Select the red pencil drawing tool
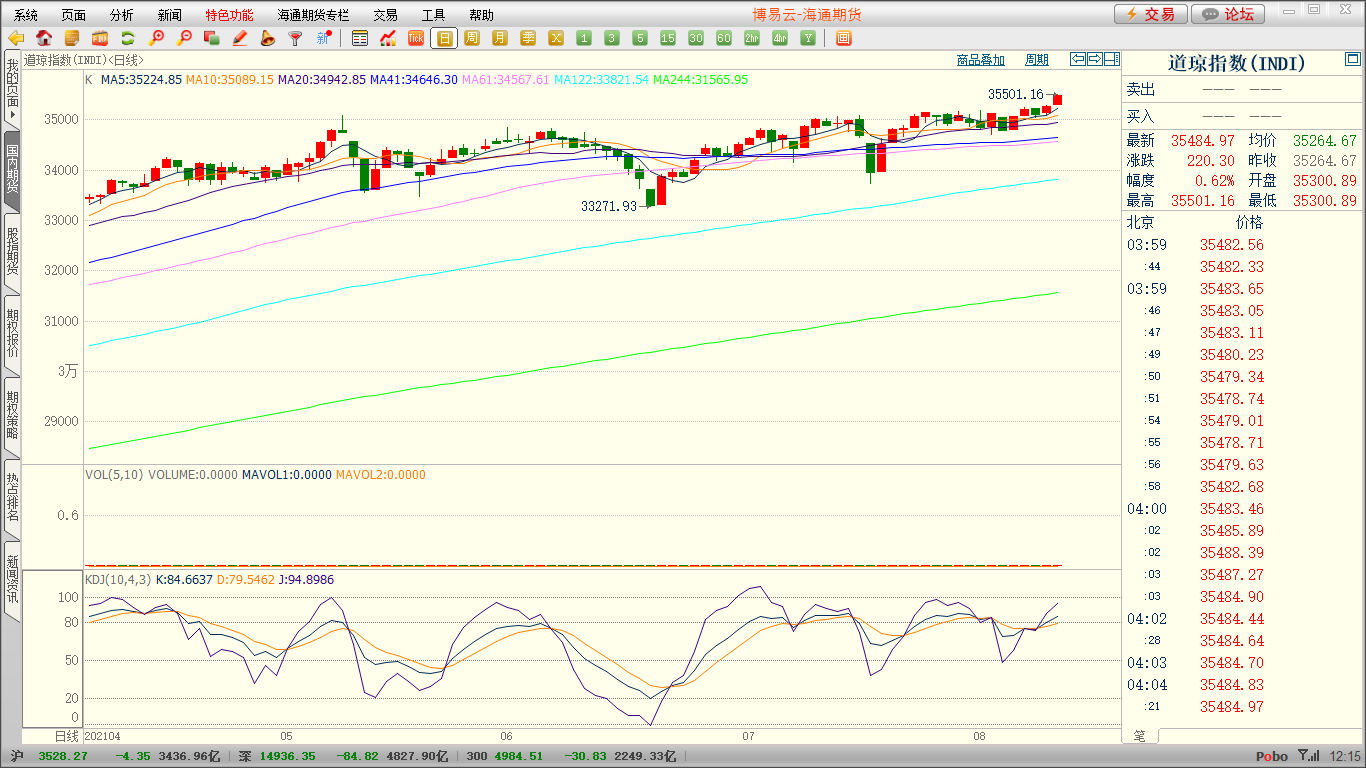Screen dimensions: 1366x768 click(x=239, y=38)
